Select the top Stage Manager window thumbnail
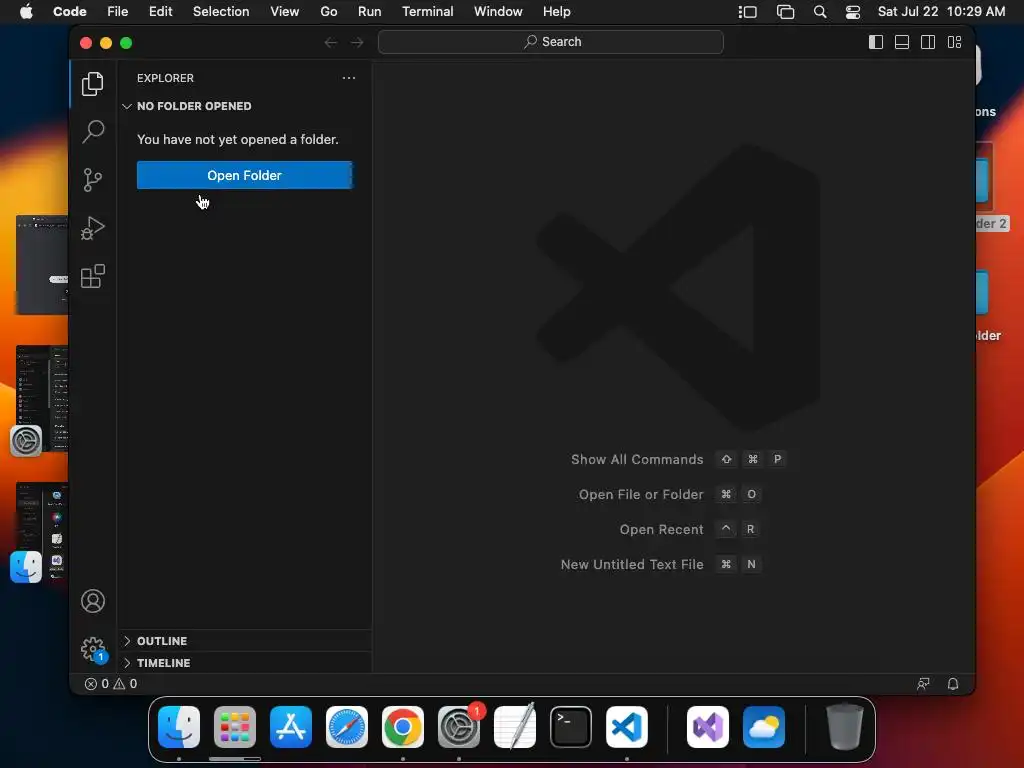This screenshot has height=768, width=1024. [42, 264]
